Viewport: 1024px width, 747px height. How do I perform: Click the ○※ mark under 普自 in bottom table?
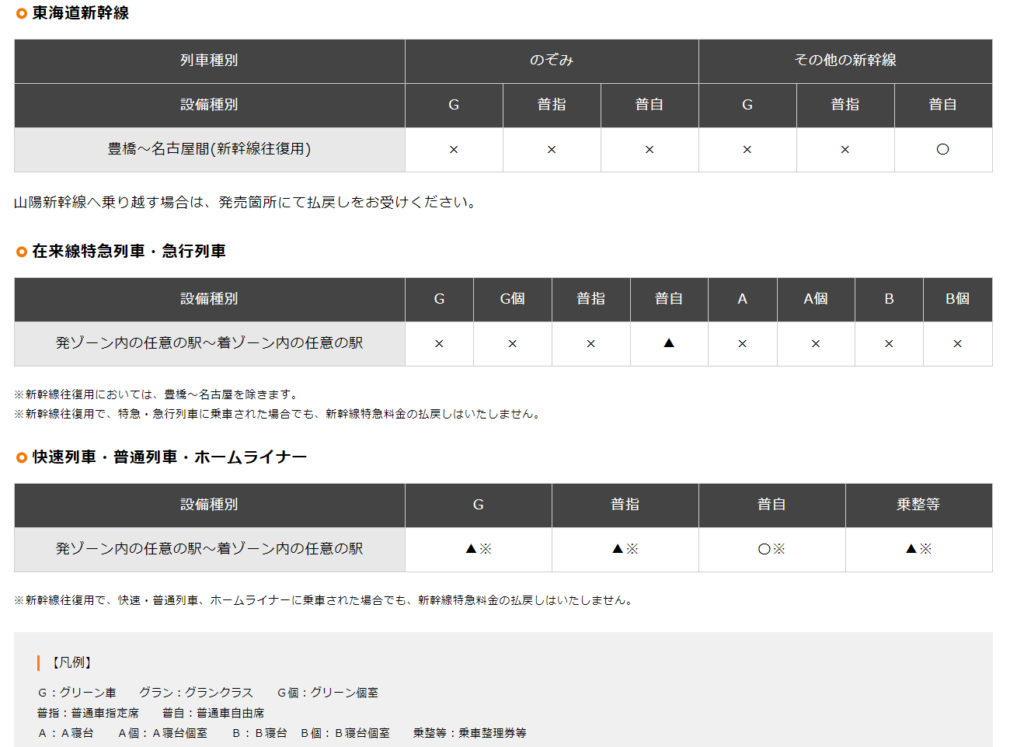pos(772,549)
